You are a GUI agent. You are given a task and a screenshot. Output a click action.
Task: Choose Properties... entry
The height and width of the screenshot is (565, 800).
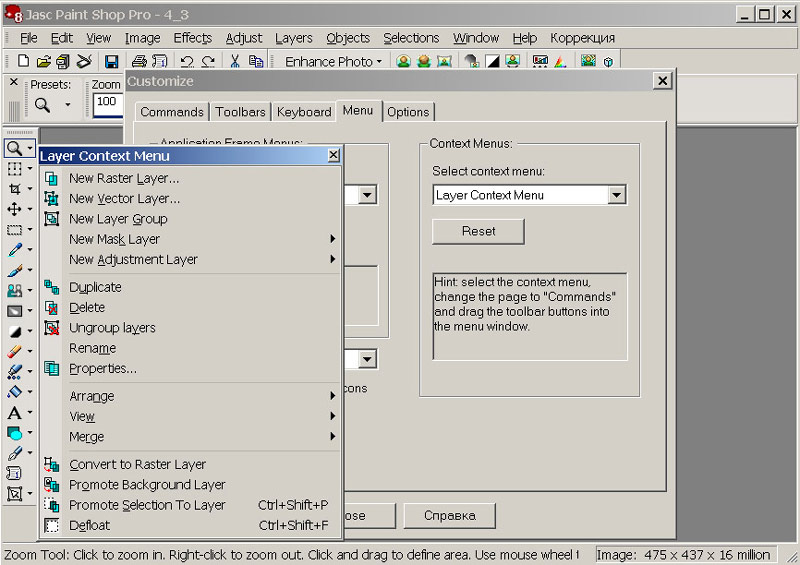[x=190, y=369]
